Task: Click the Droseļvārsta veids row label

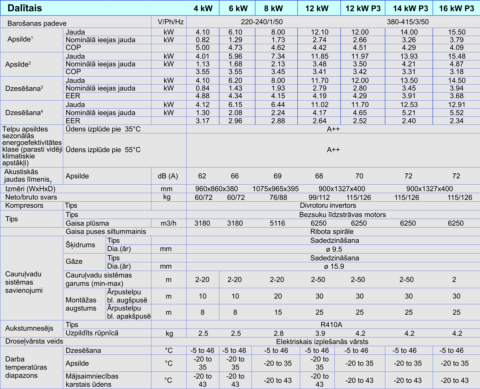Action: click(x=34, y=341)
